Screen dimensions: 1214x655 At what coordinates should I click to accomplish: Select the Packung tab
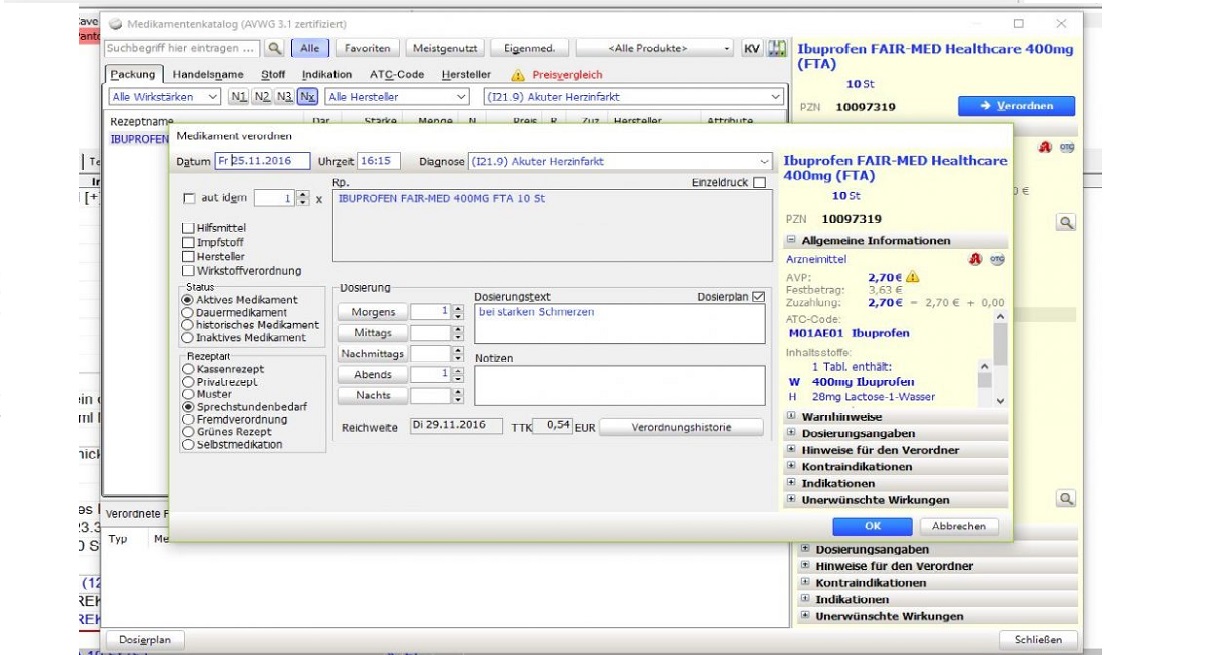(133, 75)
